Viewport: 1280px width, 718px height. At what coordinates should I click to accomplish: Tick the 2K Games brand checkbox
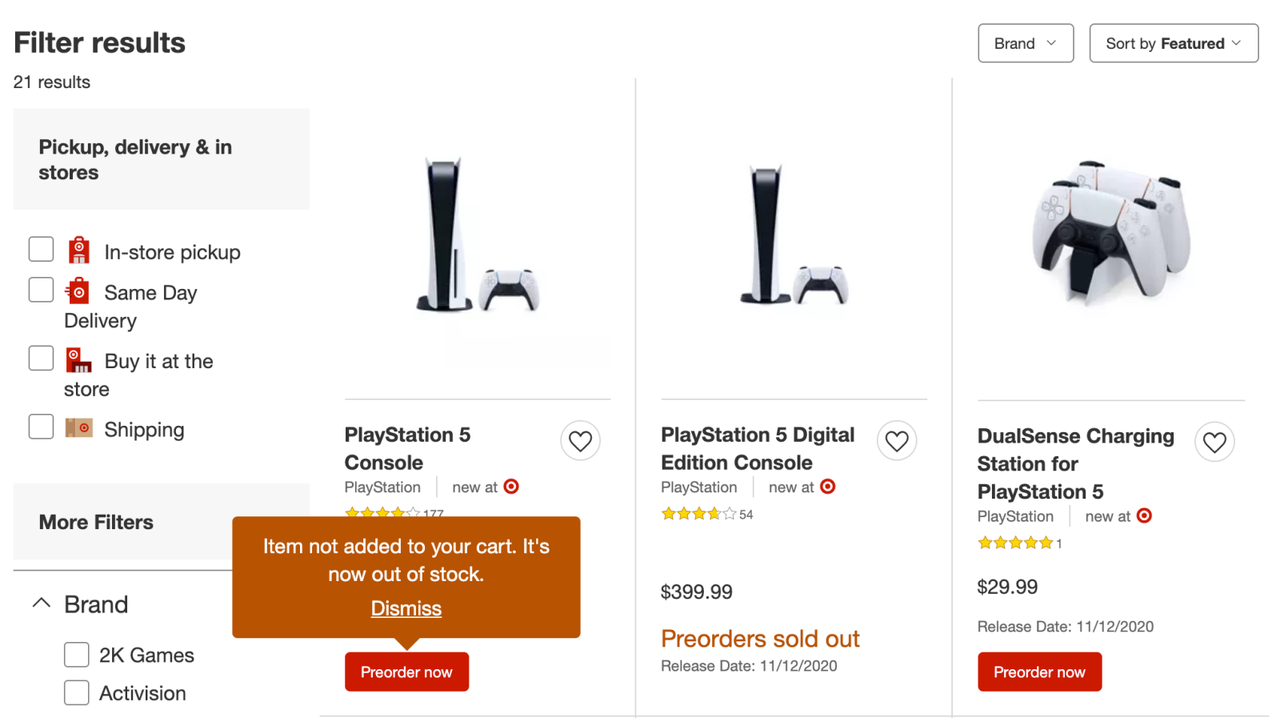(x=77, y=655)
